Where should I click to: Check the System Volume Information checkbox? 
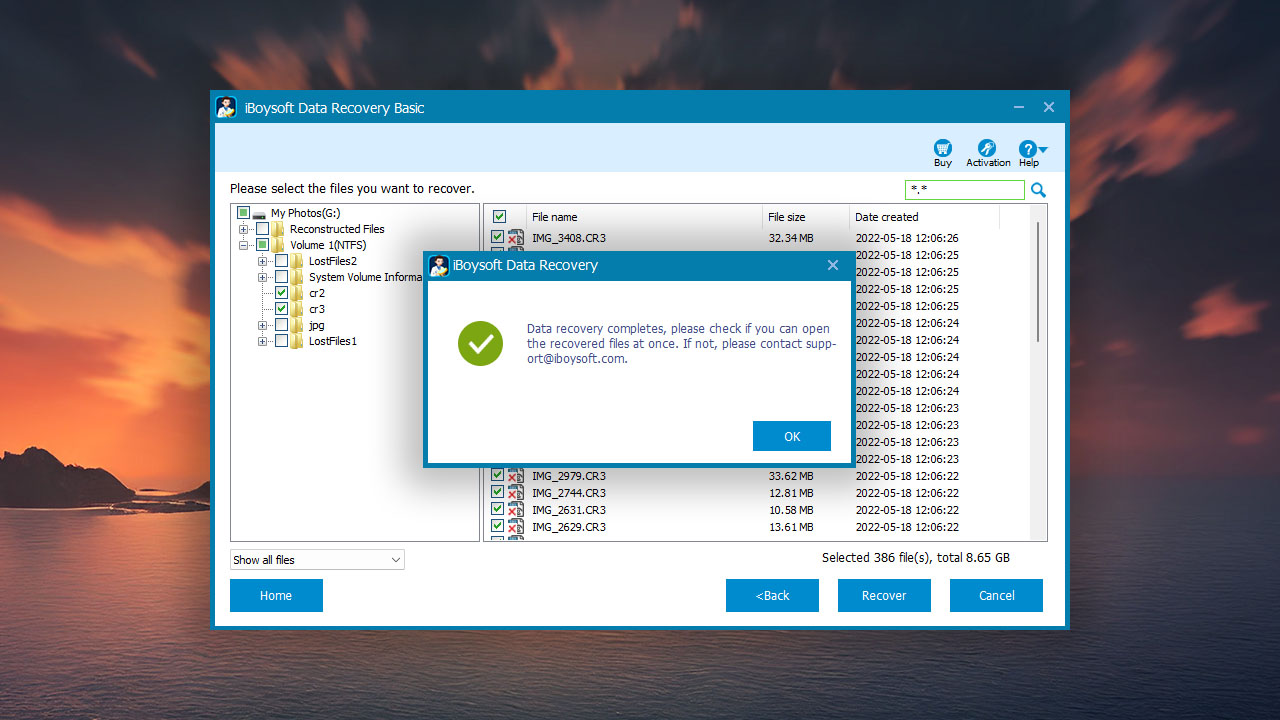[x=281, y=277]
